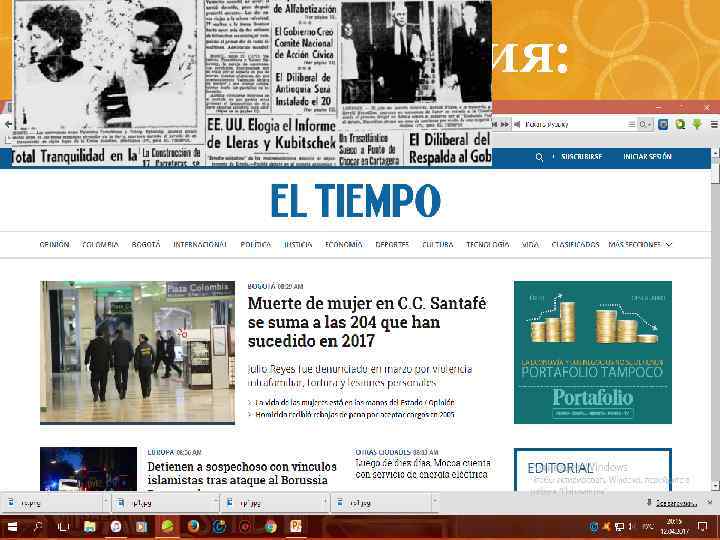Expand the fourth download item's arrow menu
The width and height of the screenshot is (720, 540).
[435, 502]
